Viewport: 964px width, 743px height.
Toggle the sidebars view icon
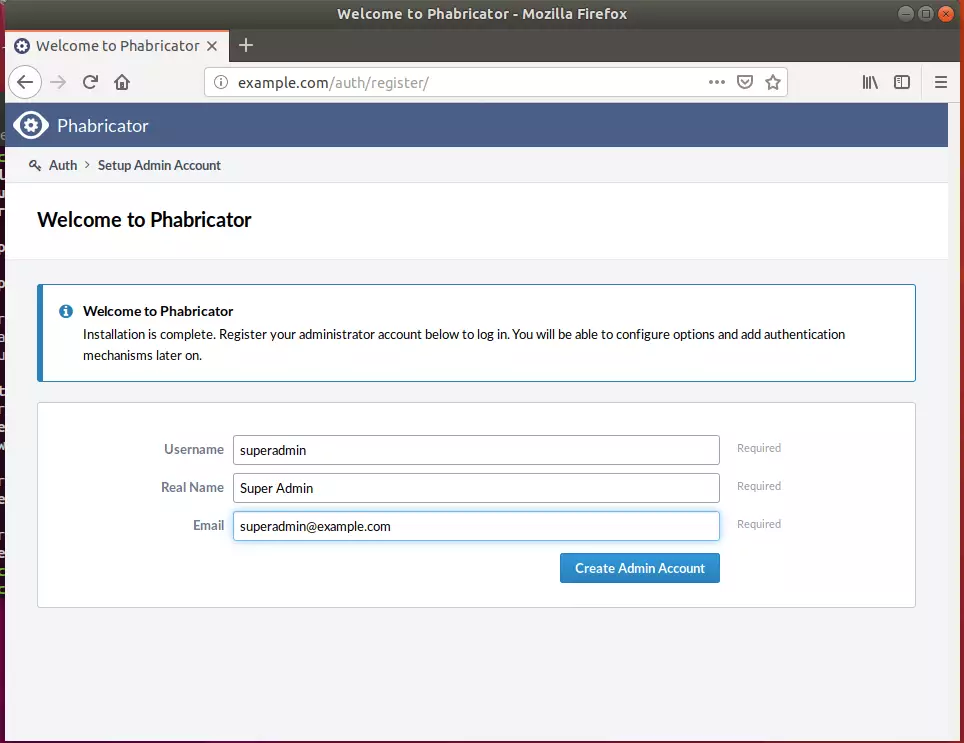pos(902,82)
